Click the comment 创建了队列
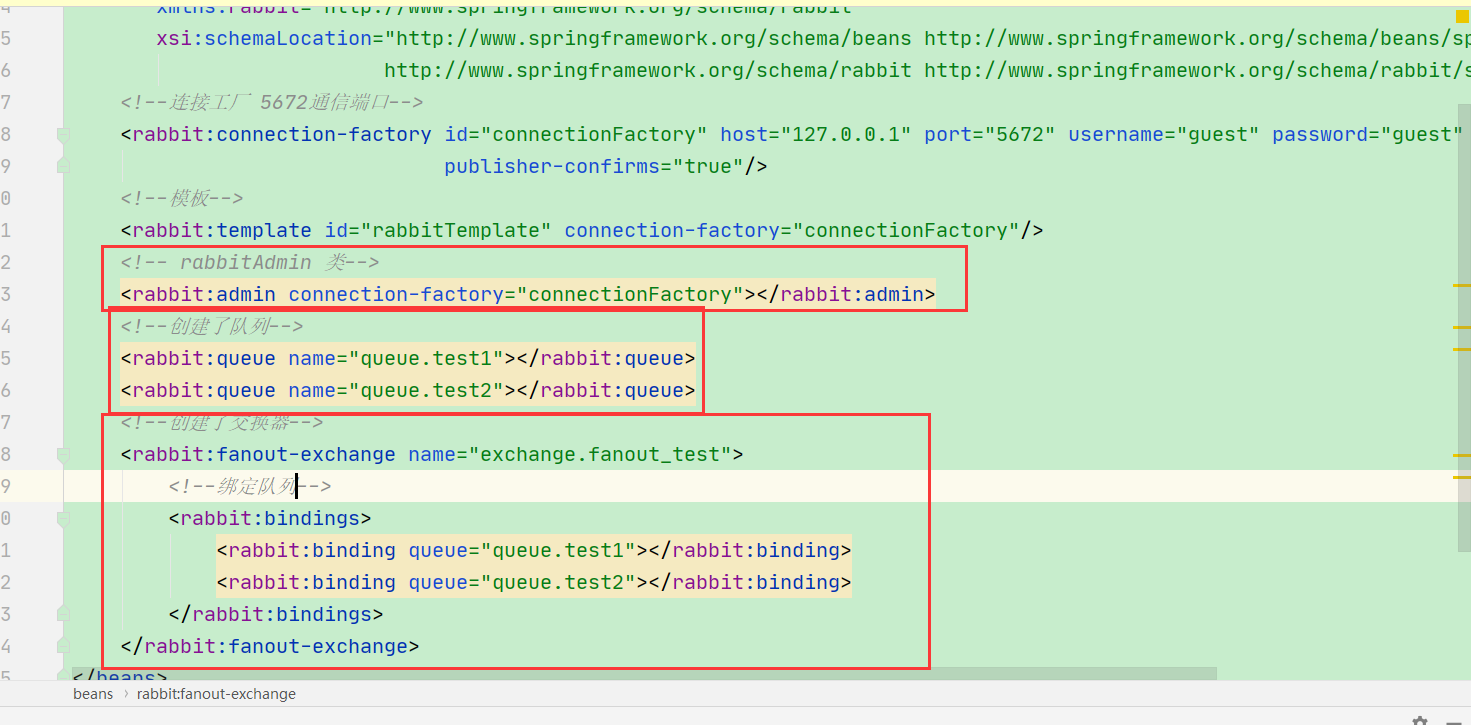This screenshot has height=725, width=1471. coord(211,326)
